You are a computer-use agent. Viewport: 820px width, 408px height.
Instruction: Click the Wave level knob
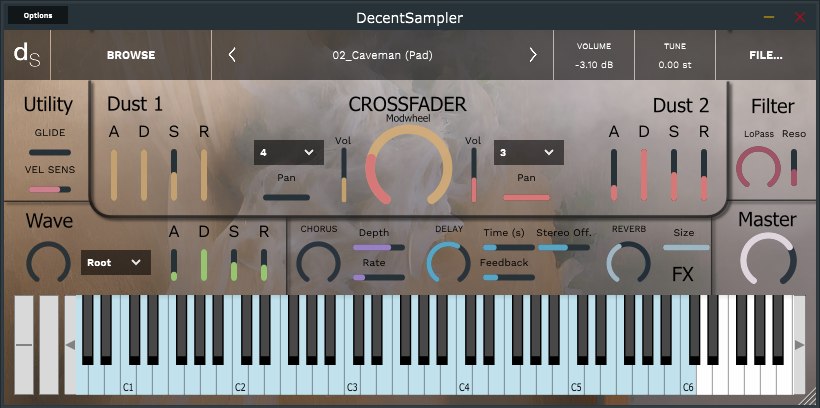tap(48, 263)
